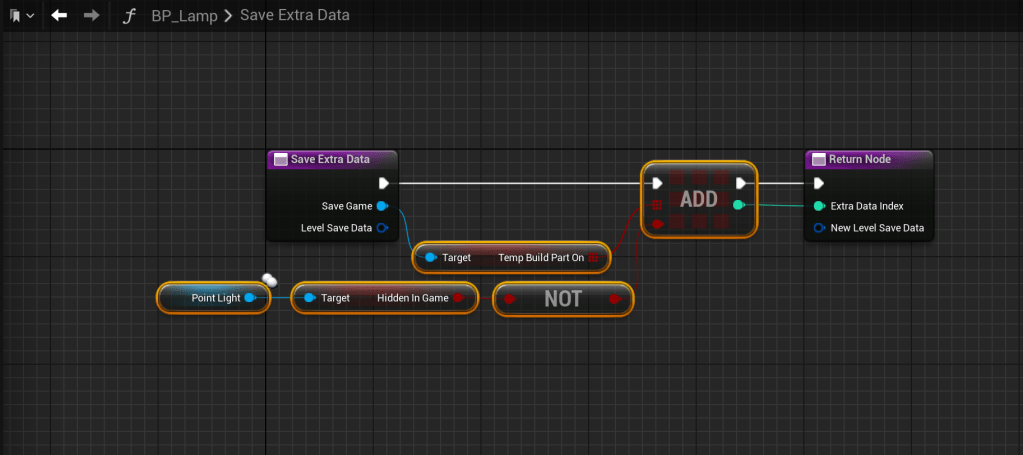Open the bookmarks dropdown in toolbar
1023x455 pixels.
(x=21, y=16)
